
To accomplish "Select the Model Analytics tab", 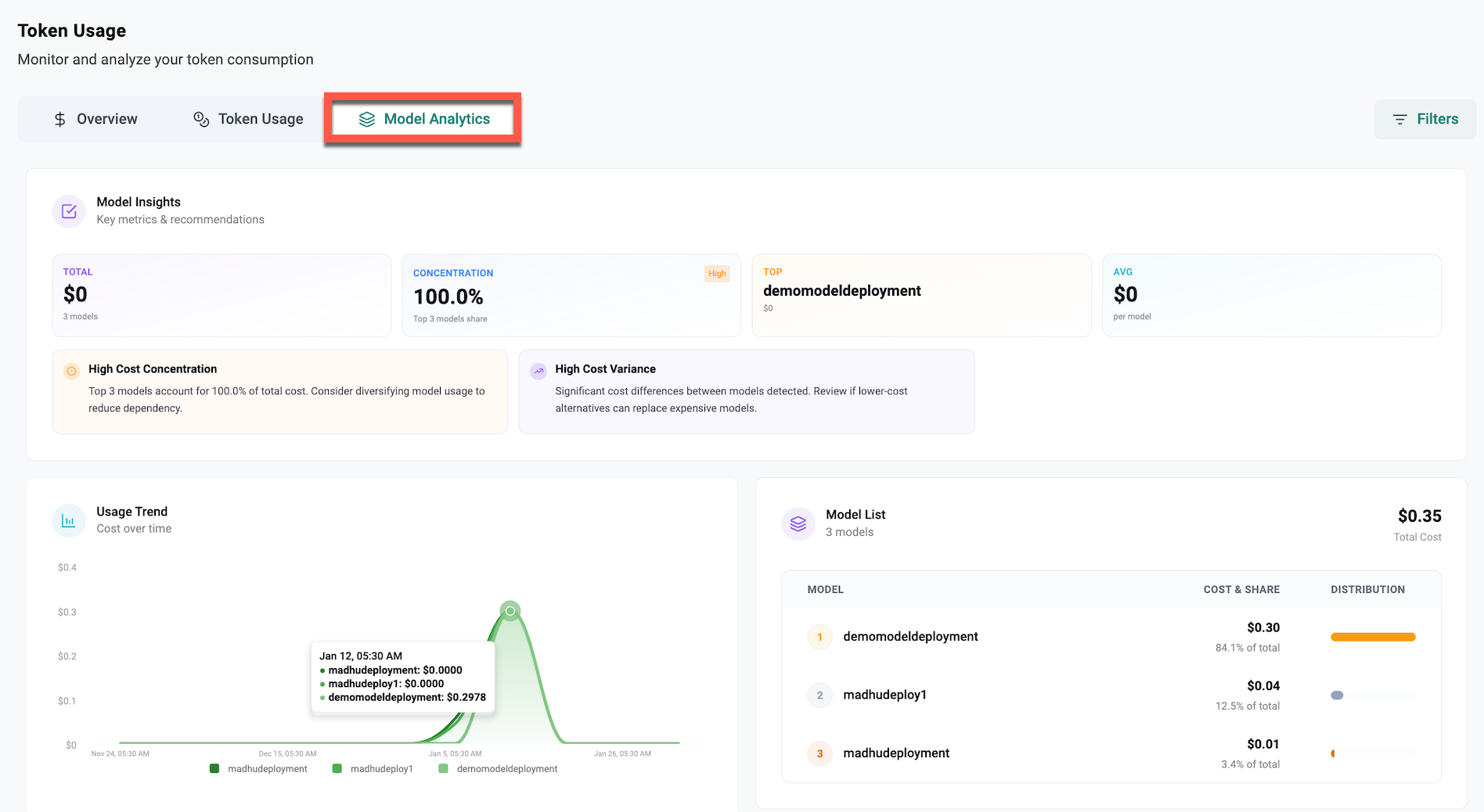I will (423, 119).
